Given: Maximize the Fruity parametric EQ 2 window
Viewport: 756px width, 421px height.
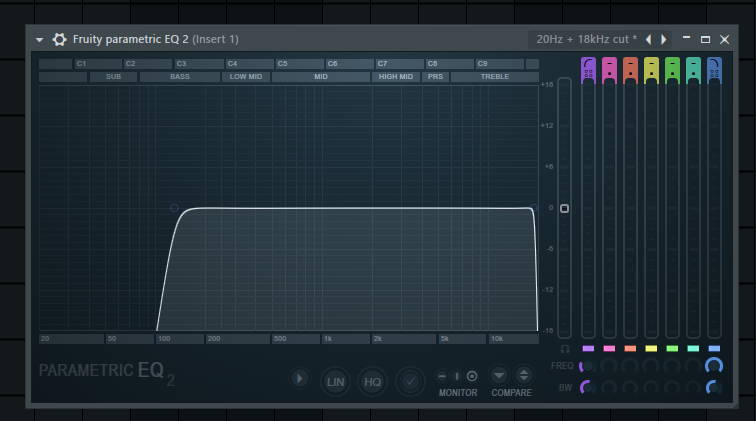Looking at the screenshot, I should pos(705,40).
